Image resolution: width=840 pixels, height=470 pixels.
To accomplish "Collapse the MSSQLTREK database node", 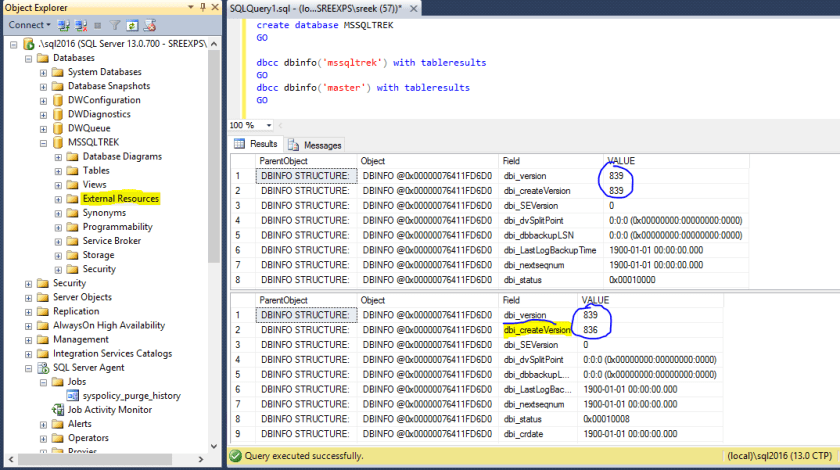I will coord(42,143).
